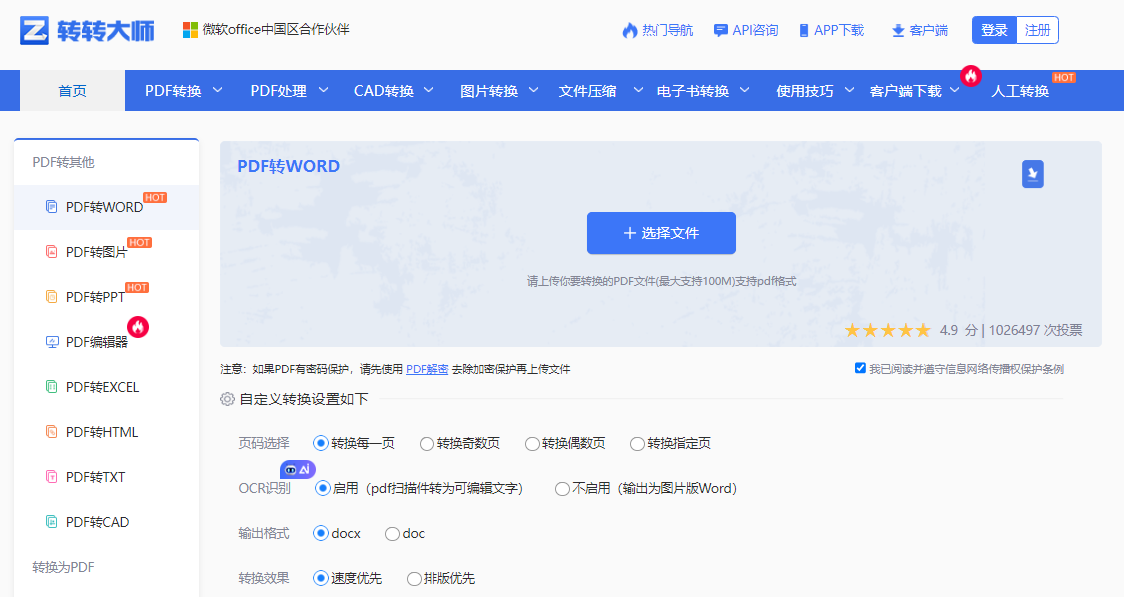This screenshot has height=597, width=1124.
Task: Uncheck the 我已阅读并遵守 agreement checkbox
Action: tap(860, 368)
